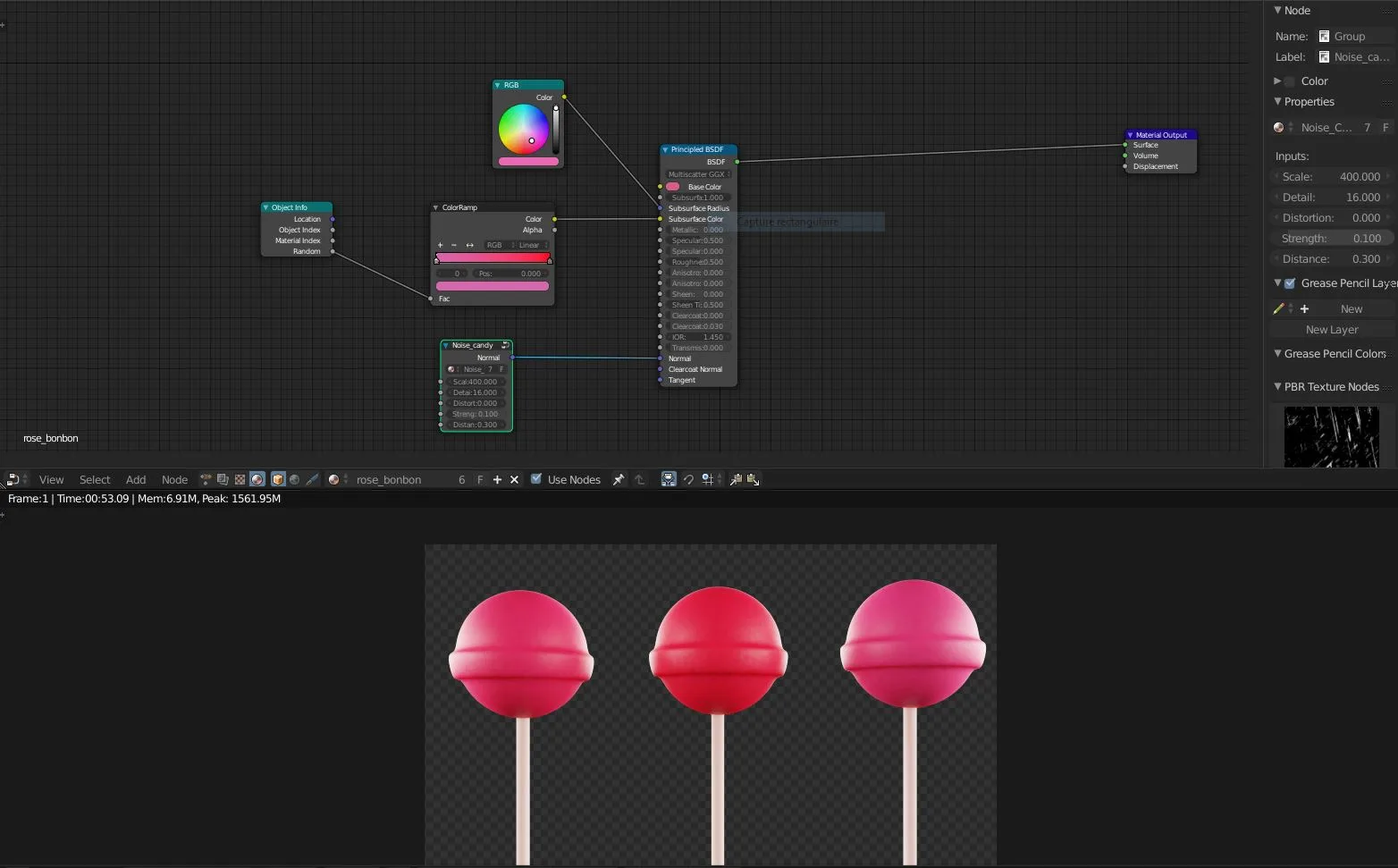Screen dimensions: 1398x868
Task: Flip the ColorRamp with arrows icon
Action: 470,245
